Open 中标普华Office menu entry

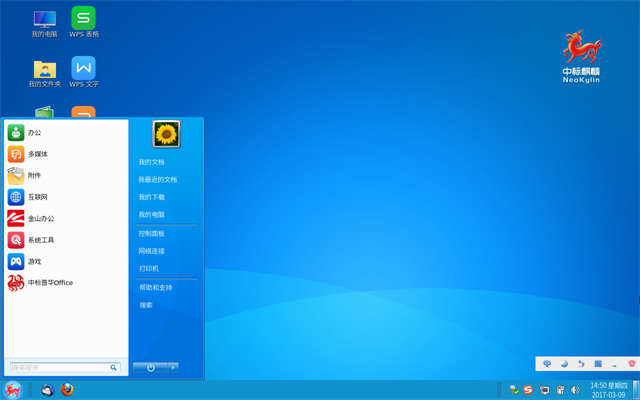tap(50, 283)
